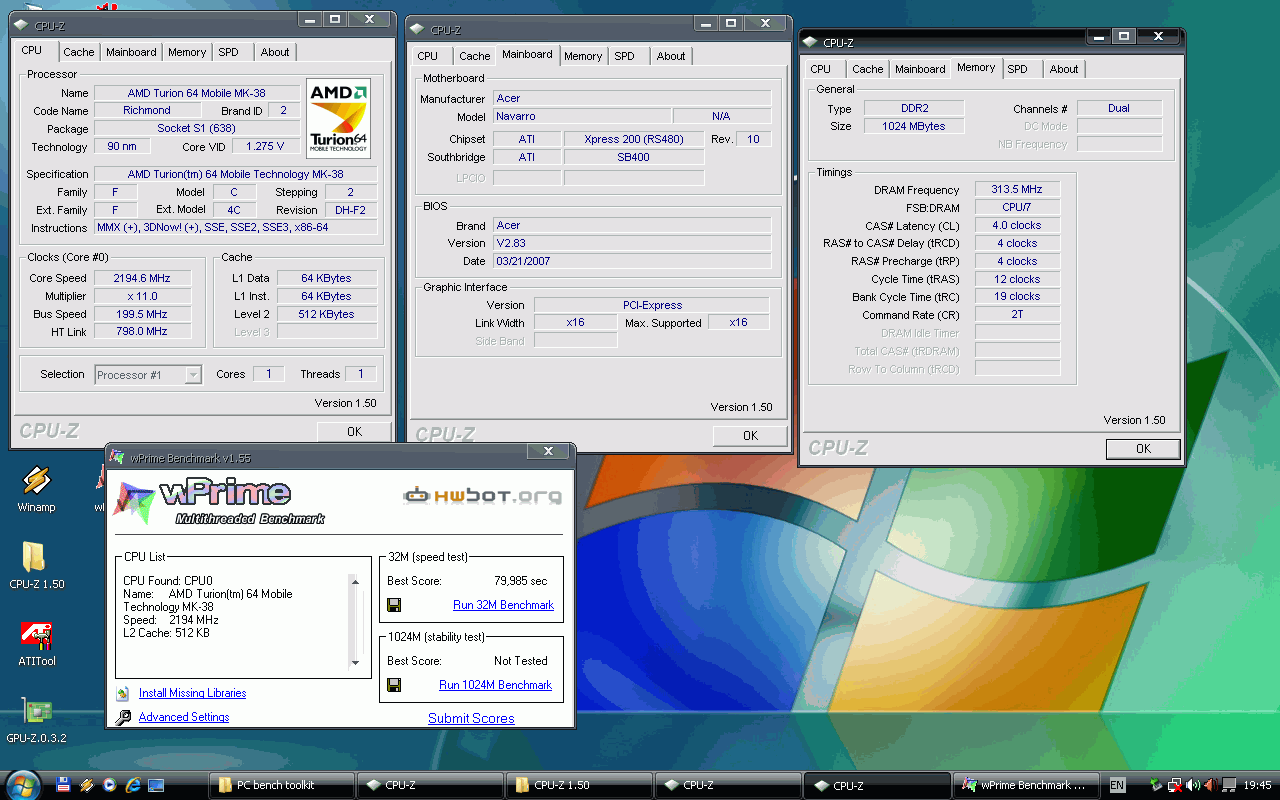Viewport: 1280px width, 800px height.
Task: Click the Memory Size value 1024 MBytes
Action: 913,126
